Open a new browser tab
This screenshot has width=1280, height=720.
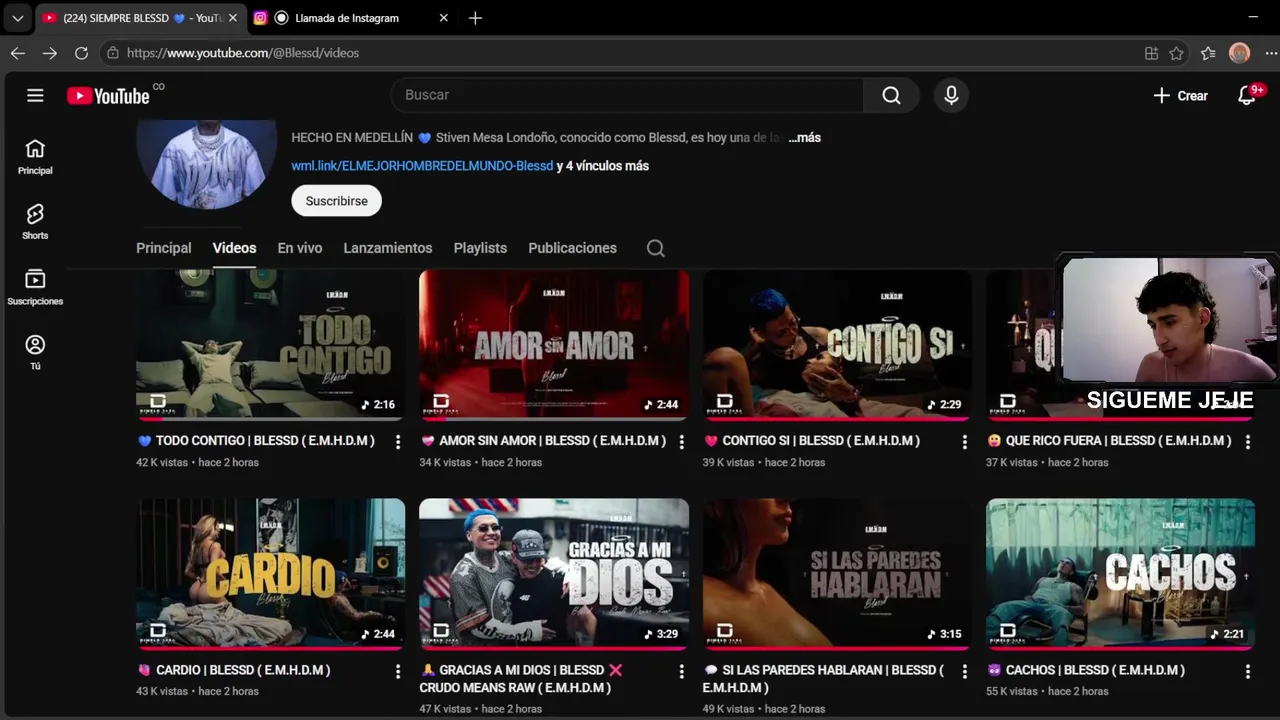[x=475, y=18]
